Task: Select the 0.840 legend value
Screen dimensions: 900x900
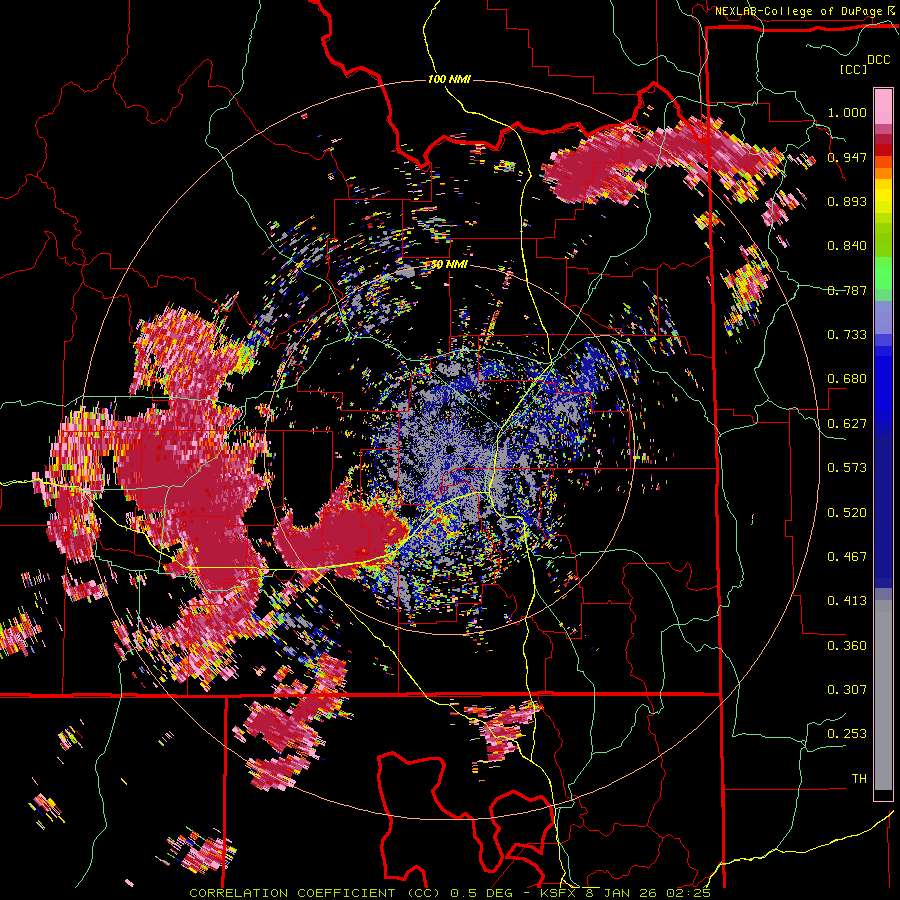Action: tap(847, 246)
